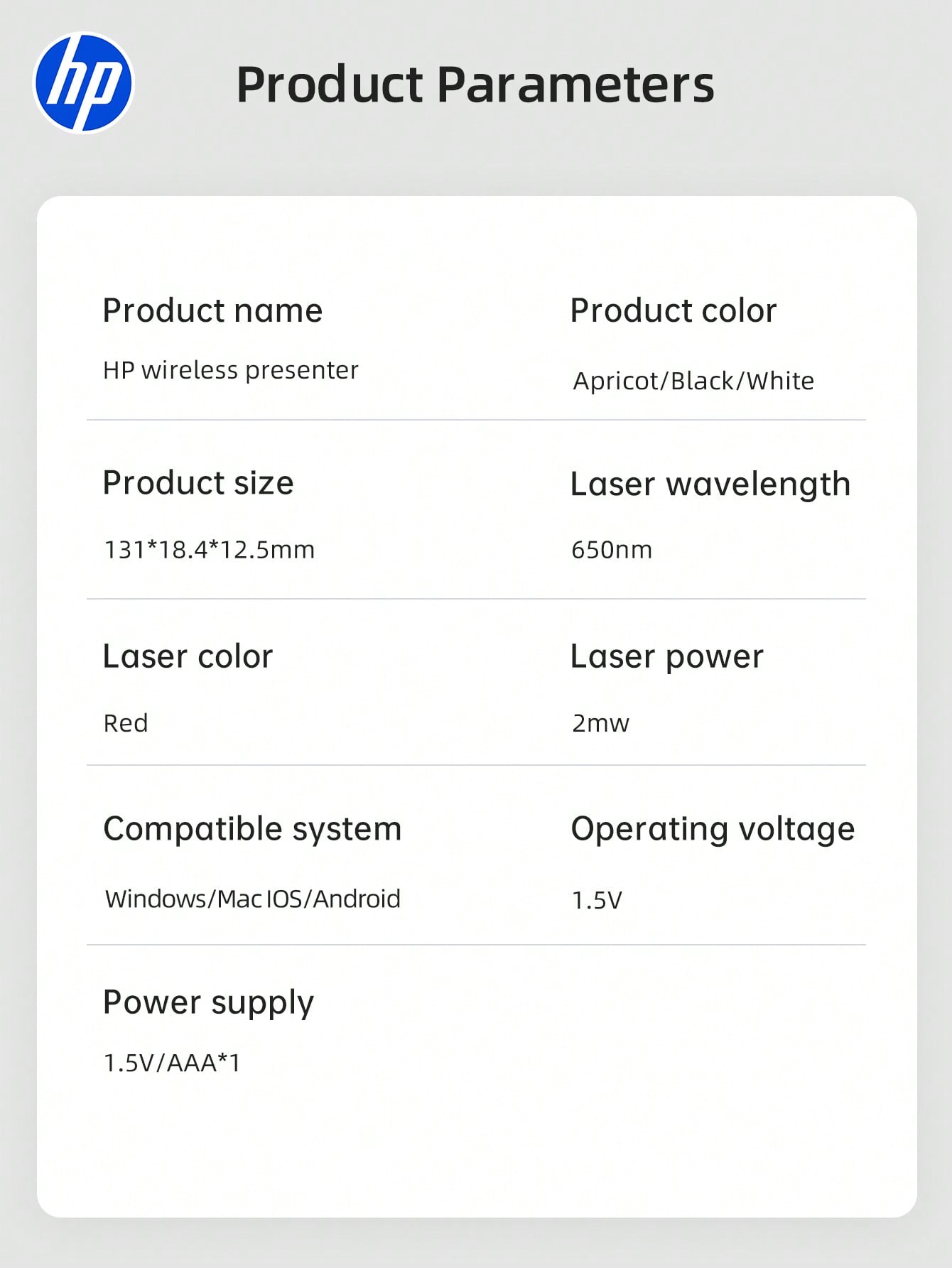The height and width of the screenshot is (1268, 952).
Task: Select the Windows/Mac IOS/Android text
Action: point(253,899)
